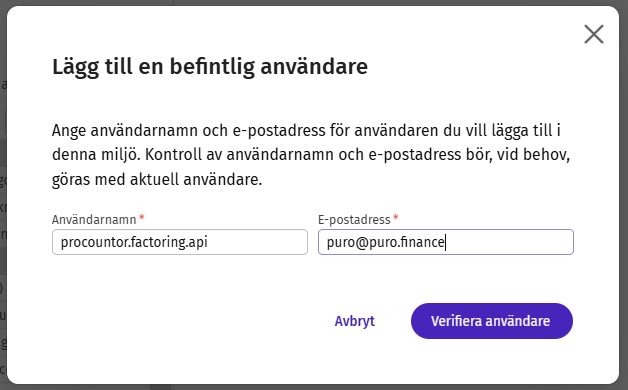The image size is (628, 390).
Task: Click the description line starting with Ange användarnamn
Action: point(306,131)
